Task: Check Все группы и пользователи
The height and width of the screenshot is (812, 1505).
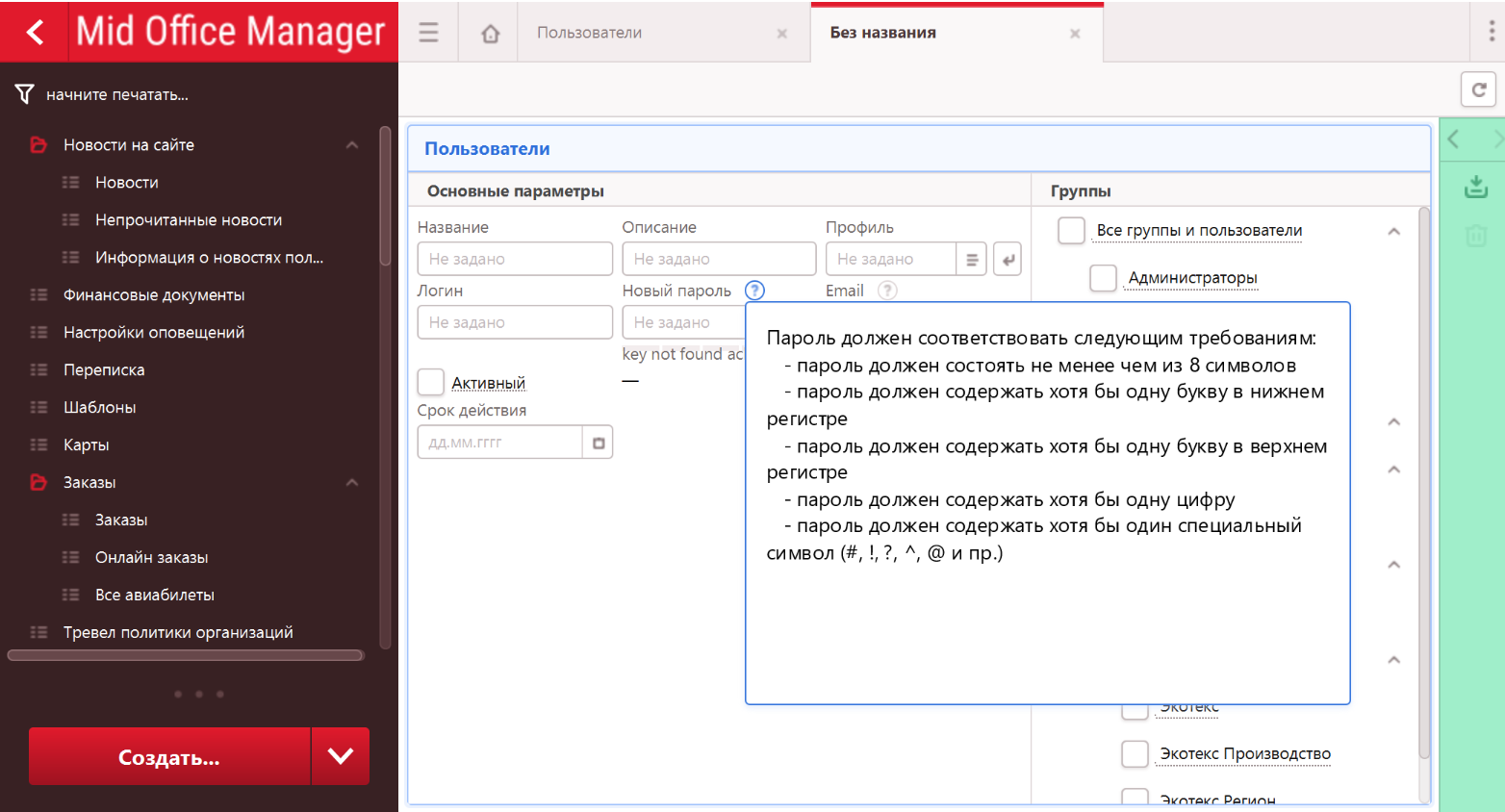Action: pos(1071,231)
